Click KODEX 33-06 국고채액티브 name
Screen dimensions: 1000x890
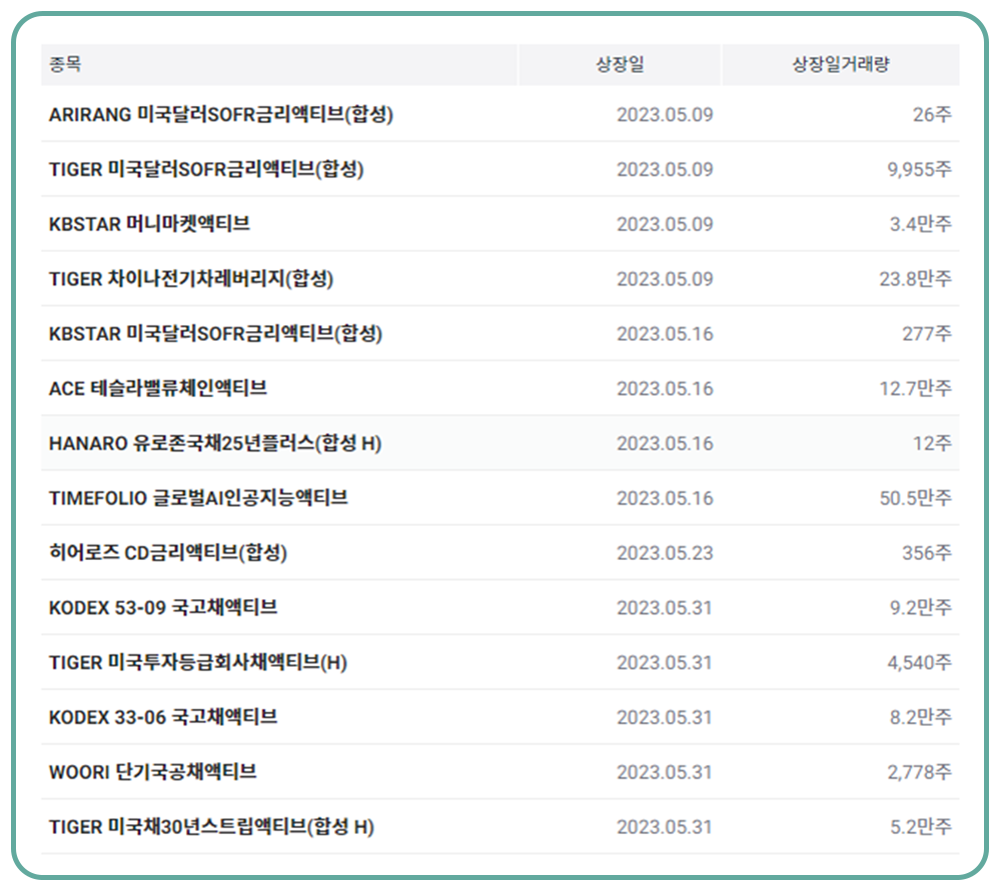point(163,717)
